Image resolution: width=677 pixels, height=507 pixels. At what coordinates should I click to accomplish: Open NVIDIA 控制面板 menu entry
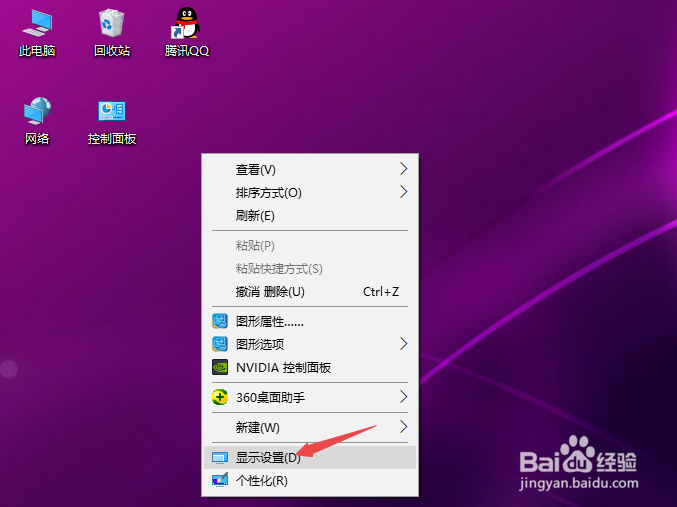coord(310,367)
